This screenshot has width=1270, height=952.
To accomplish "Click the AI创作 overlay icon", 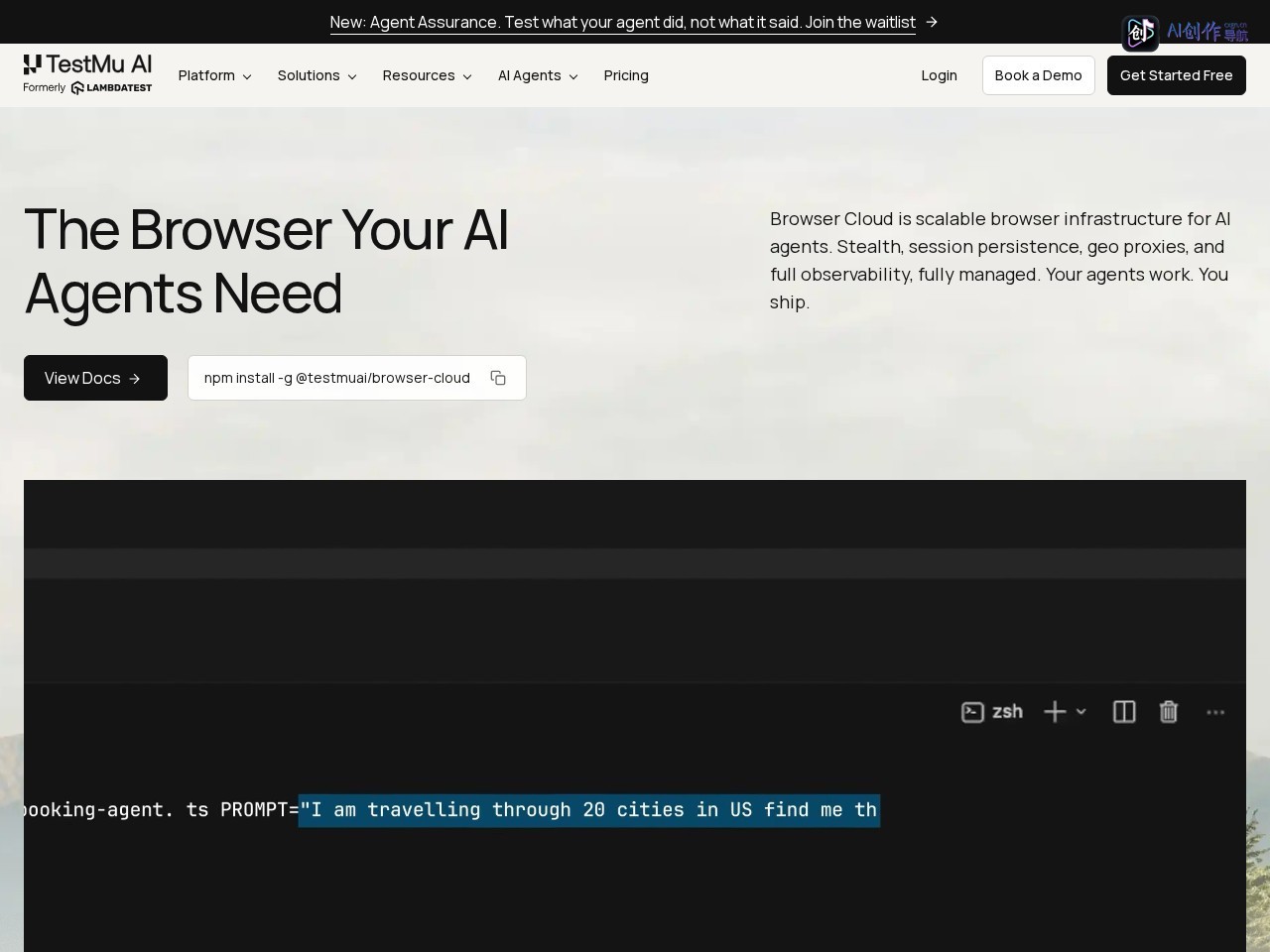I will click(x=1140, y=33).
